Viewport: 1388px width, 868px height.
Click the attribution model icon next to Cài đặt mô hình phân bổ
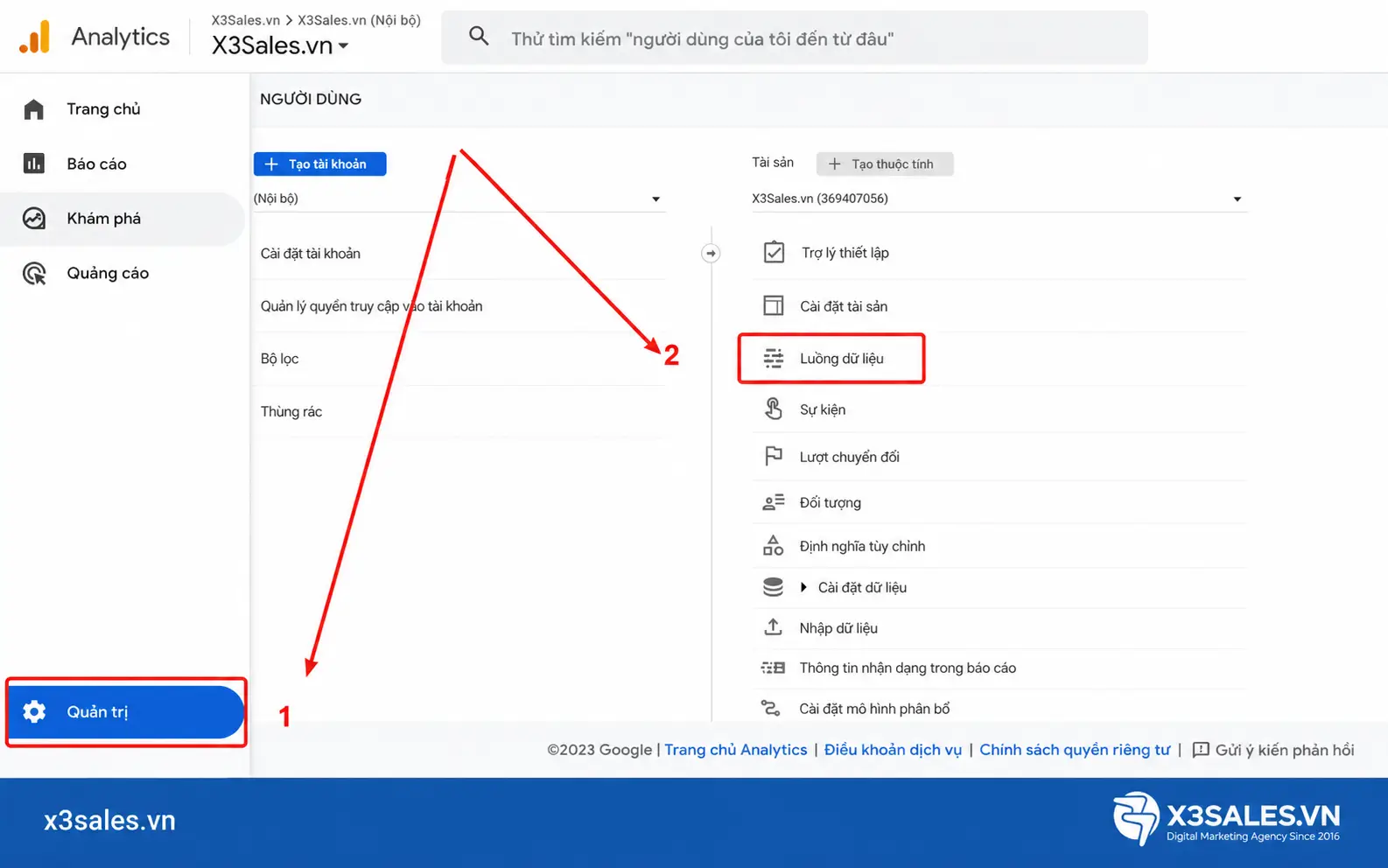tap(770, 708)
